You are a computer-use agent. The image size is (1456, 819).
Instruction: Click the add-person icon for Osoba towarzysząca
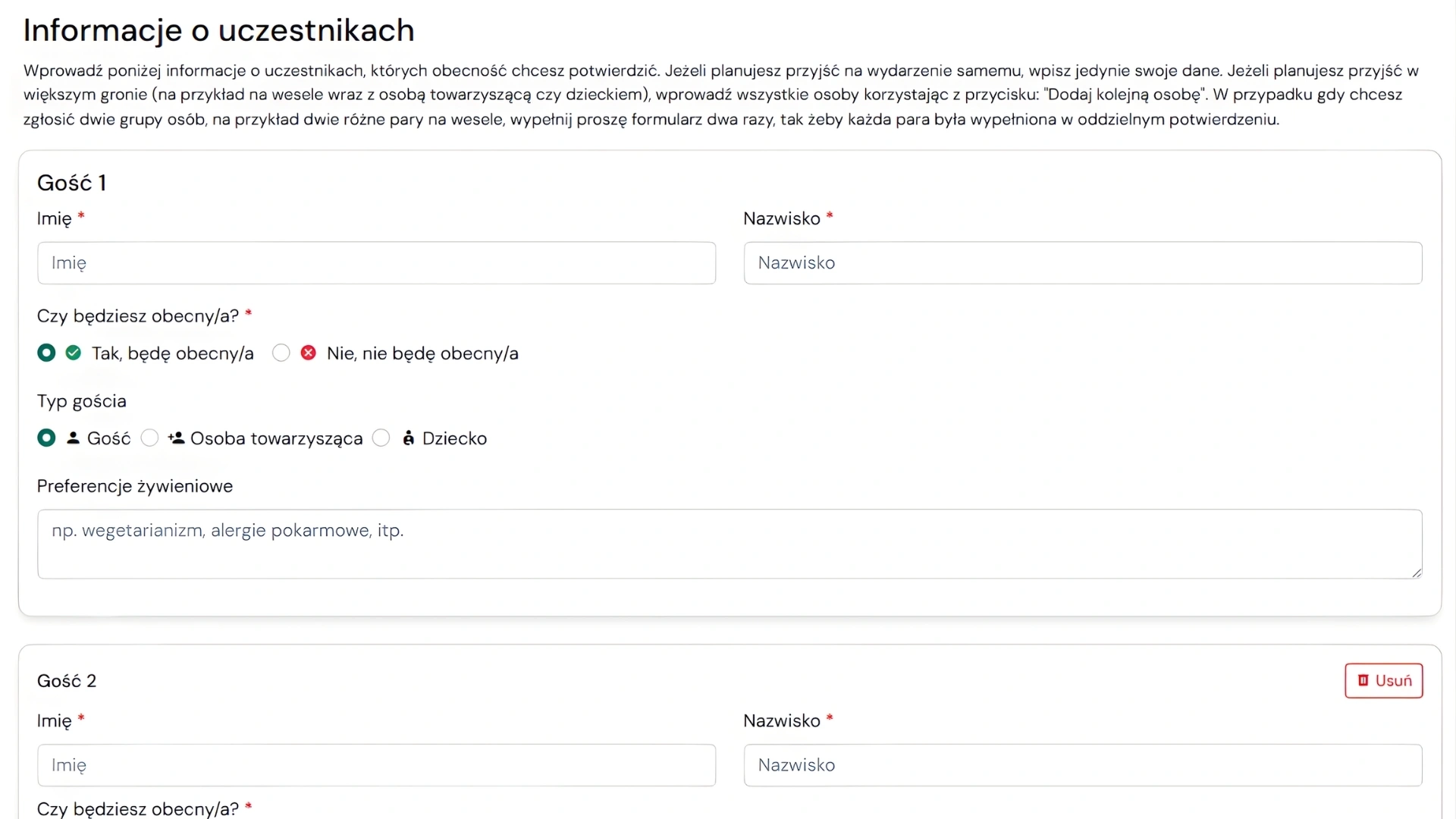click(176, 438)
